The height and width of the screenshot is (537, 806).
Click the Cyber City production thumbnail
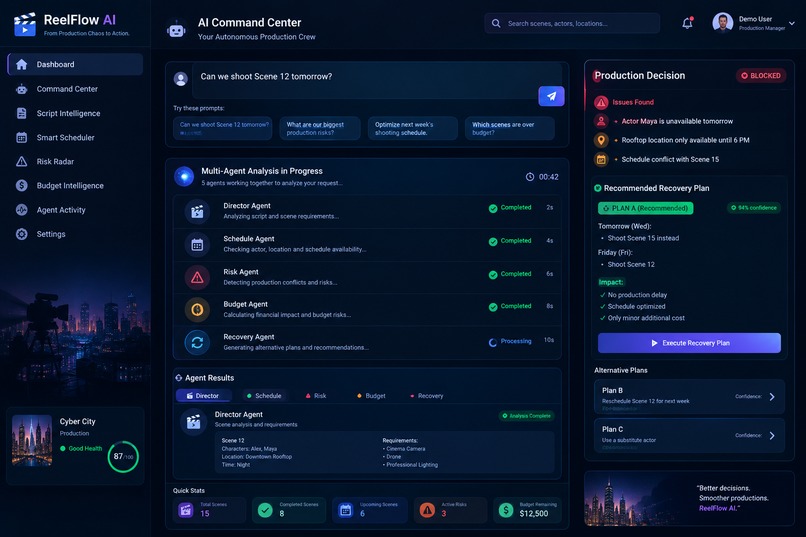tap(32, 440)
